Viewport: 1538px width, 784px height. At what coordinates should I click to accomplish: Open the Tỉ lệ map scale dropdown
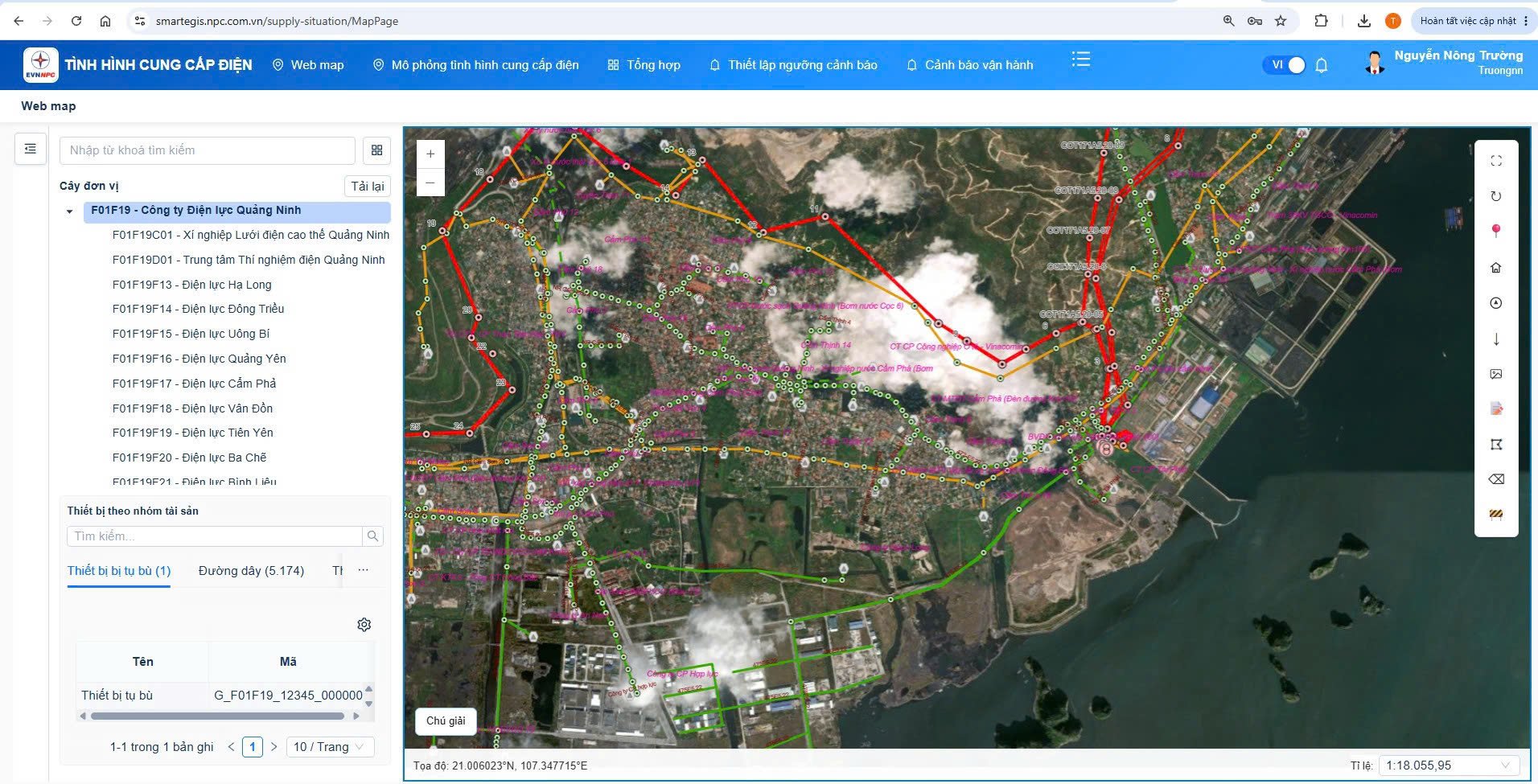[x=1449, y=766]
